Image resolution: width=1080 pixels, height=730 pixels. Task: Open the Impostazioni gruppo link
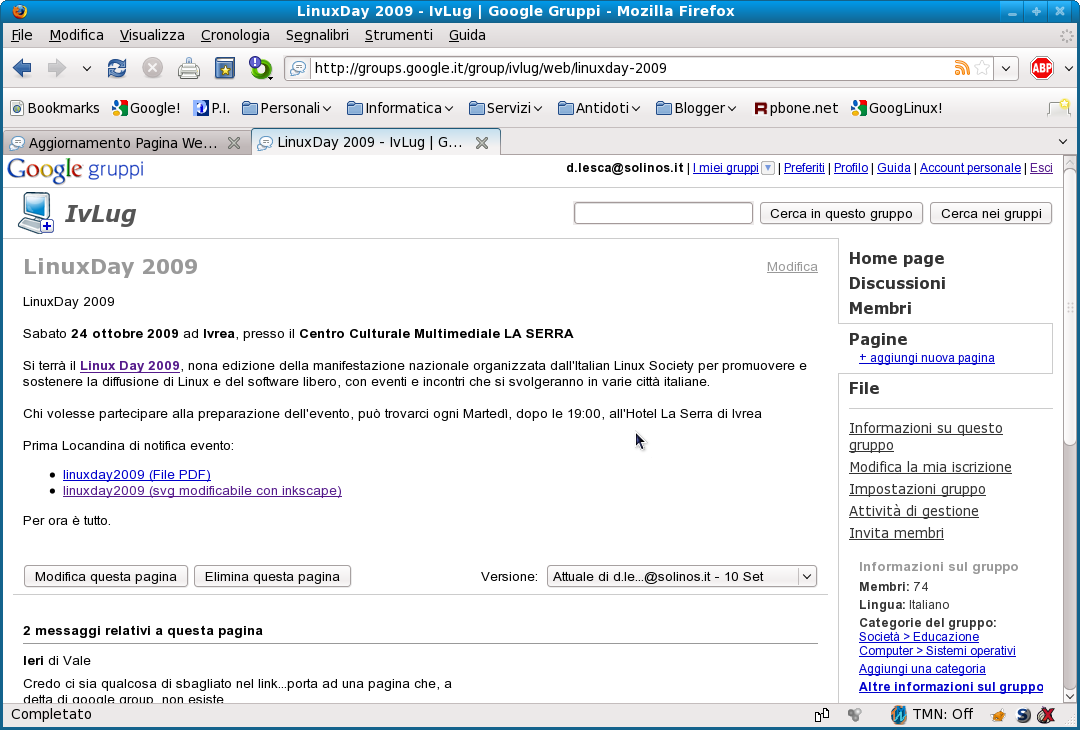click(x=917, y=489)
